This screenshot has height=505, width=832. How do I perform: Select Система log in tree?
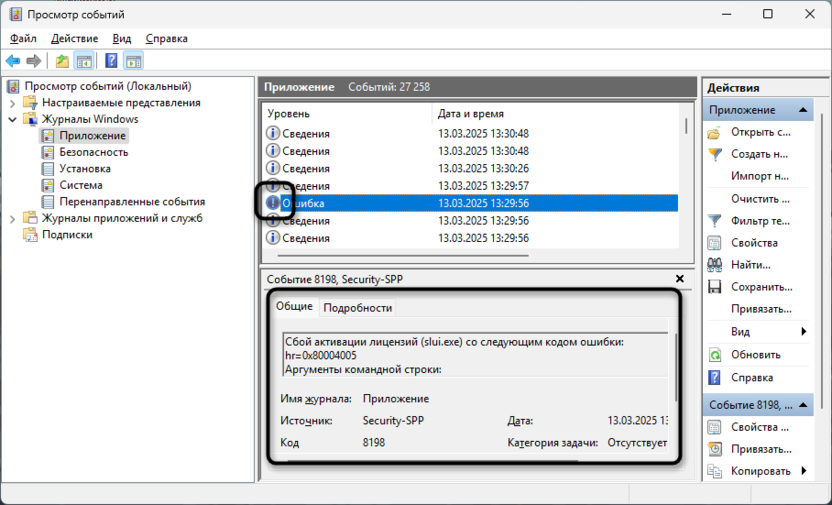coord(81,185)
